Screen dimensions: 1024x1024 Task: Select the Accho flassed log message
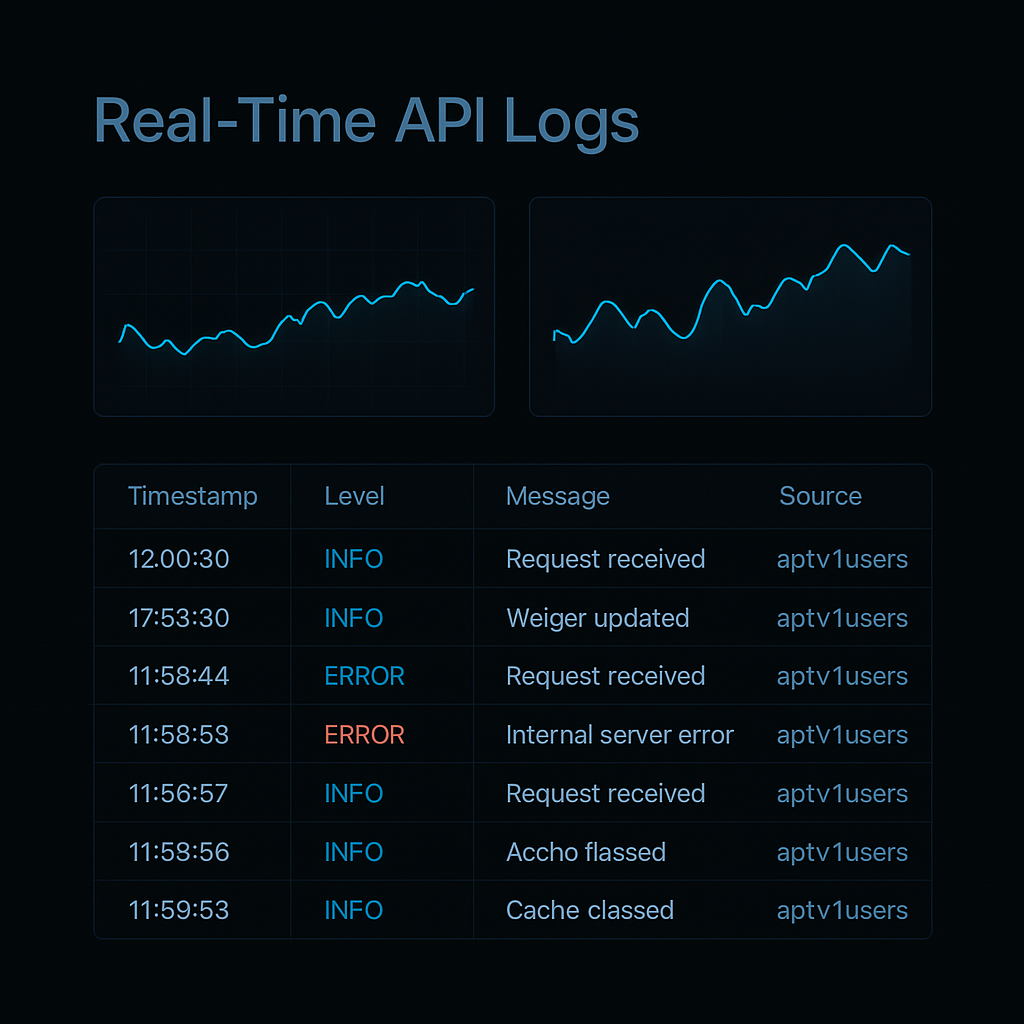(x=586, y=852)
